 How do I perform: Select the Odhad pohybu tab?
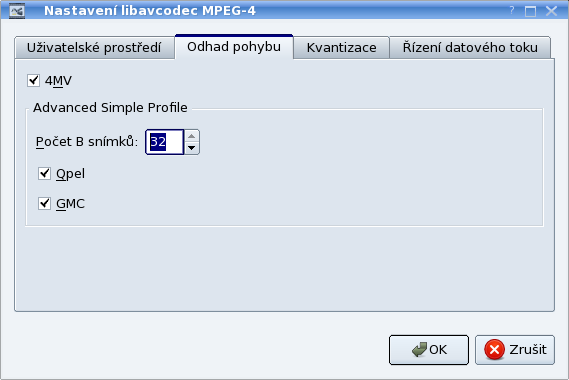pos(234,47)
